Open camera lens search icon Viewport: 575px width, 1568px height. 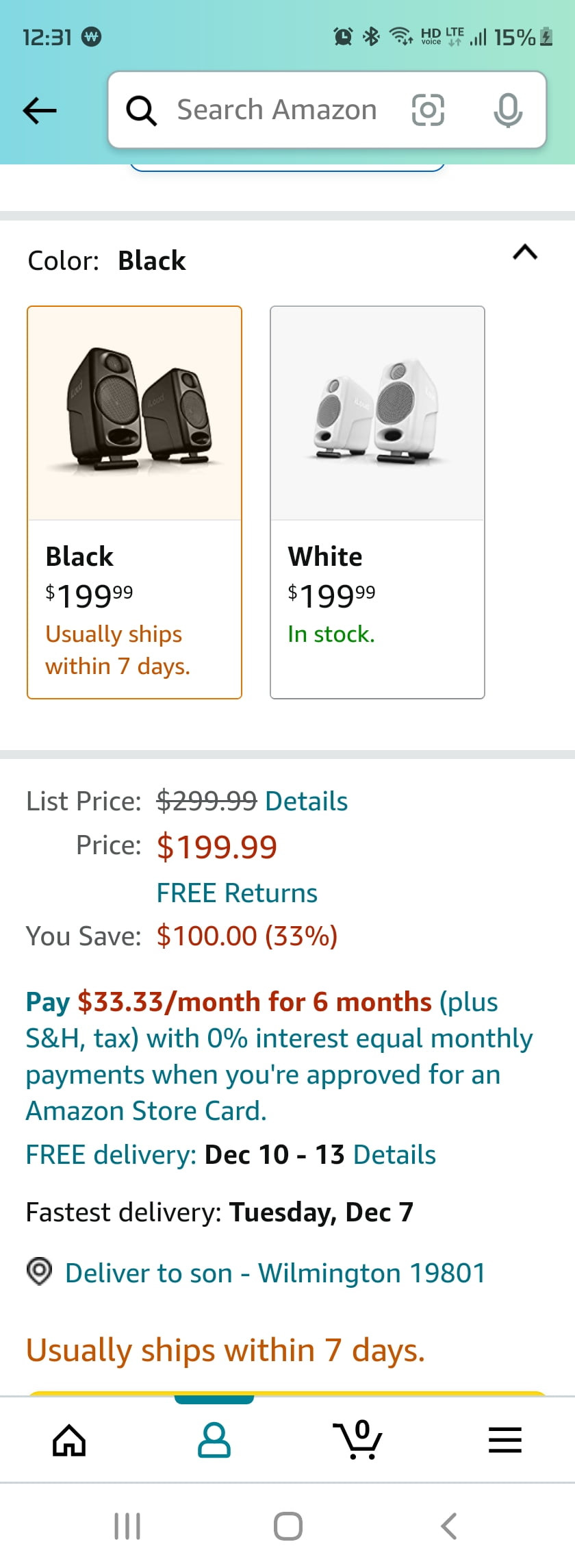coord(428,110)
